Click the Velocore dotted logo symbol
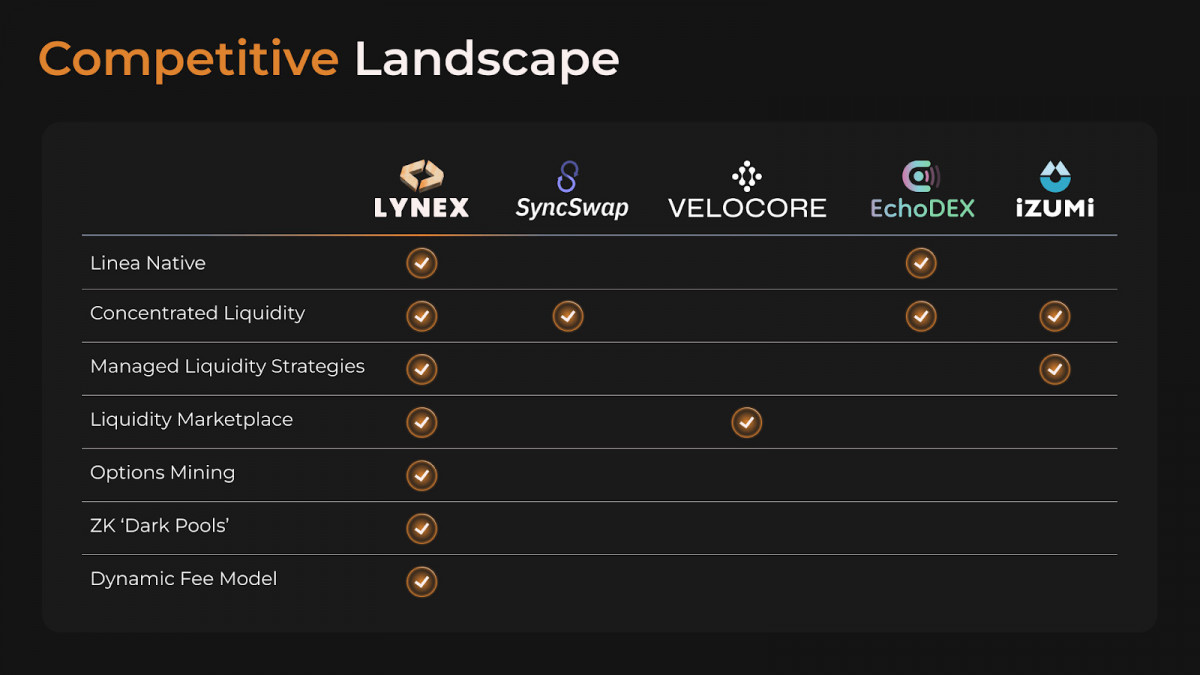 pyautogui.click(x=747, y=175)
